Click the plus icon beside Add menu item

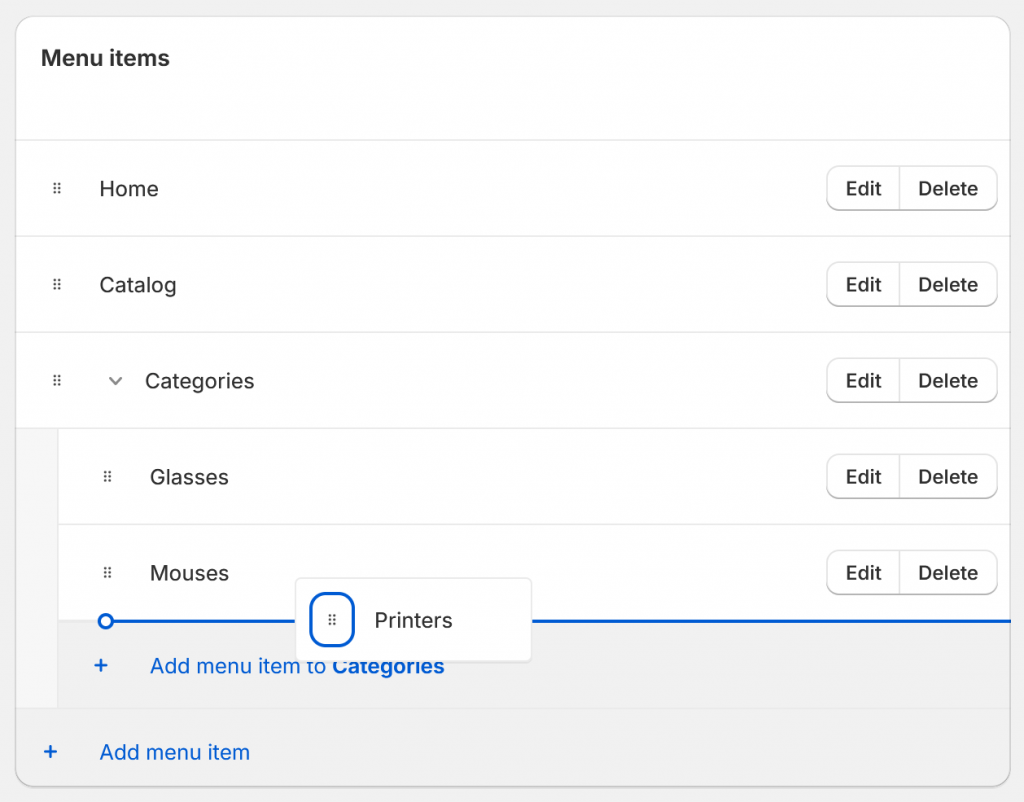click(x=50, y=752)
